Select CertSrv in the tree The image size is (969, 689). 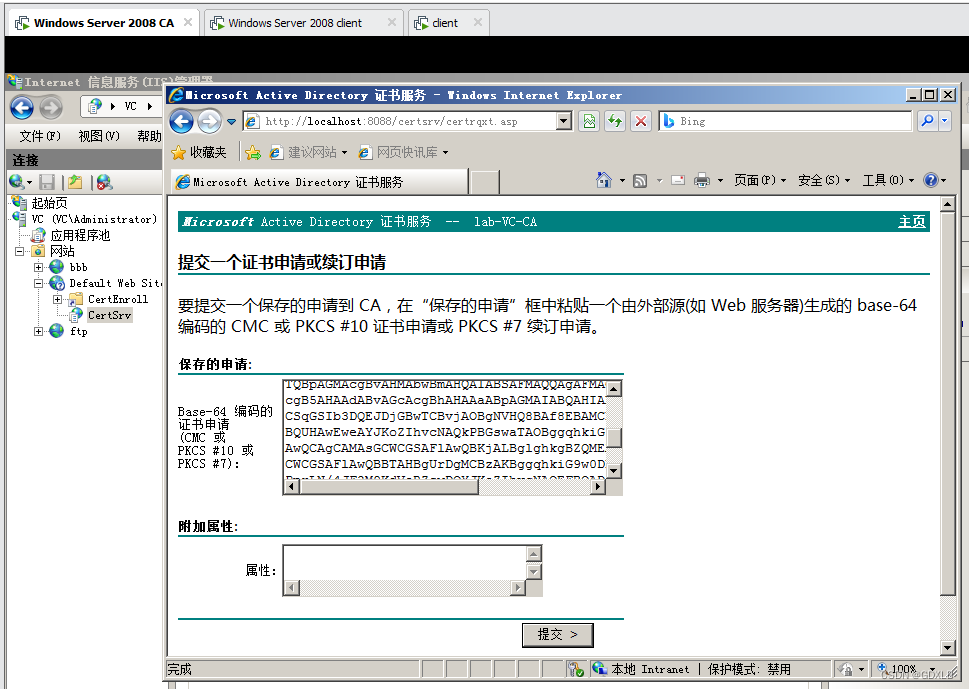[109, 315]
